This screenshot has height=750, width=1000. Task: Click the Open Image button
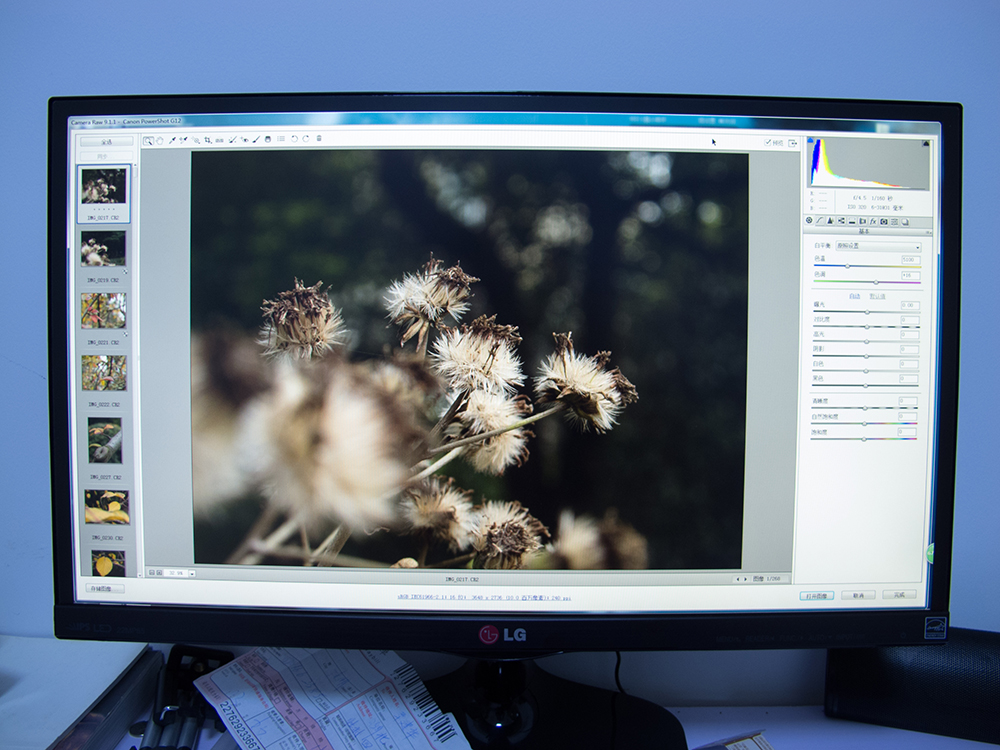click(x=817, y=596)
